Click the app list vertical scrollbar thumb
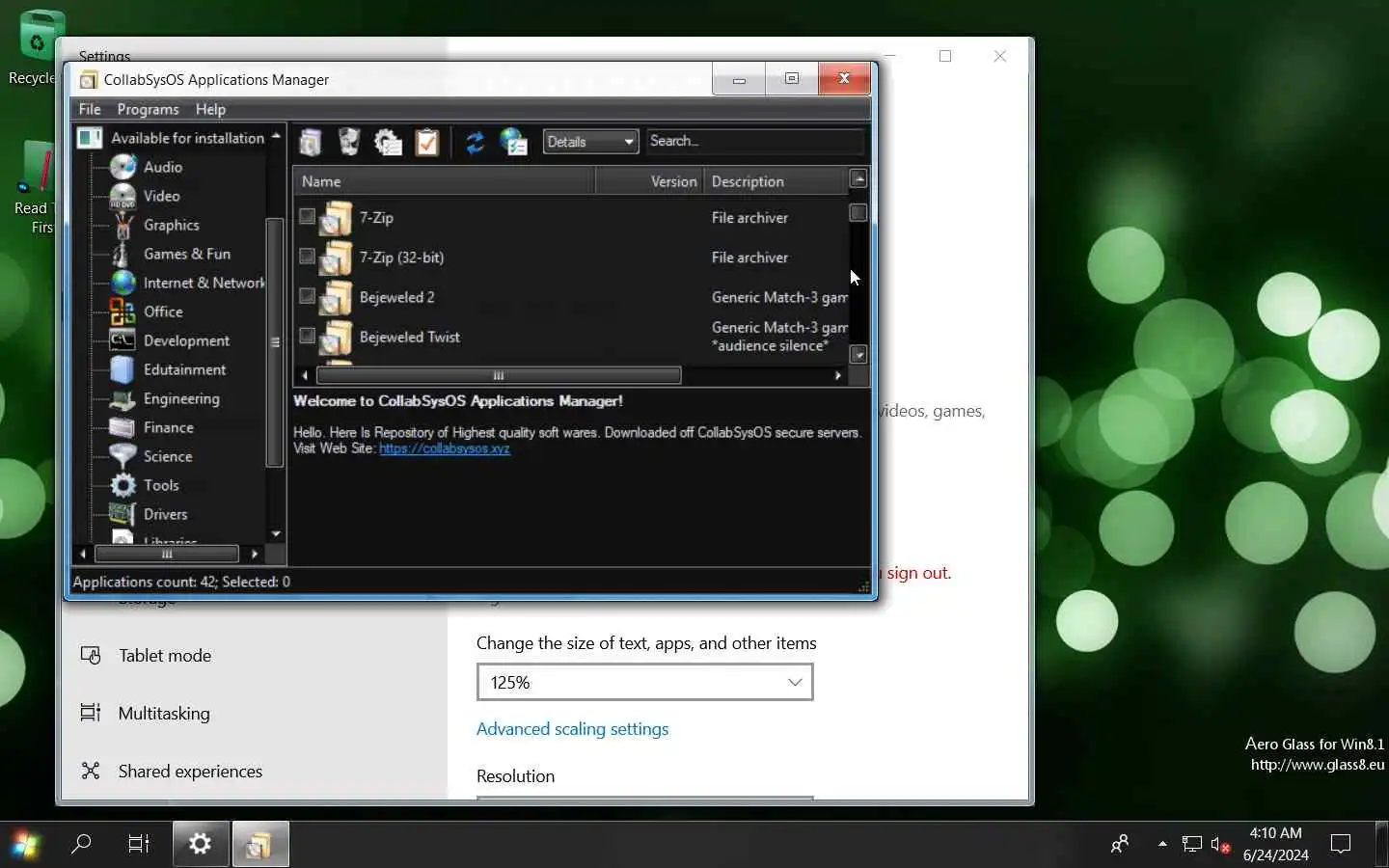The height and width of the screenshot is (868, 1389). (x=858, y=212)
